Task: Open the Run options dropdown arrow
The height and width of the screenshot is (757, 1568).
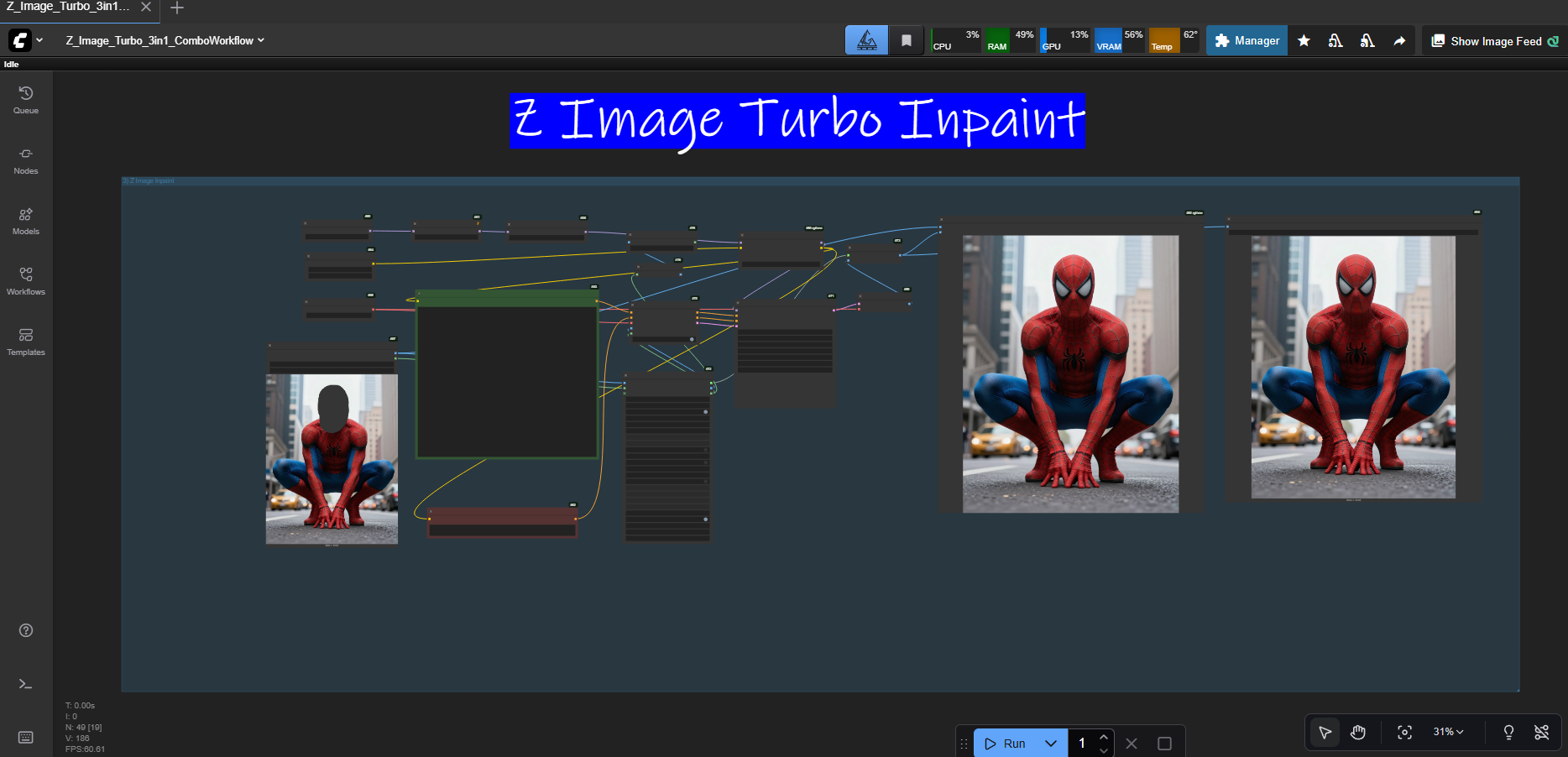Action: [x=1051, y=744]
